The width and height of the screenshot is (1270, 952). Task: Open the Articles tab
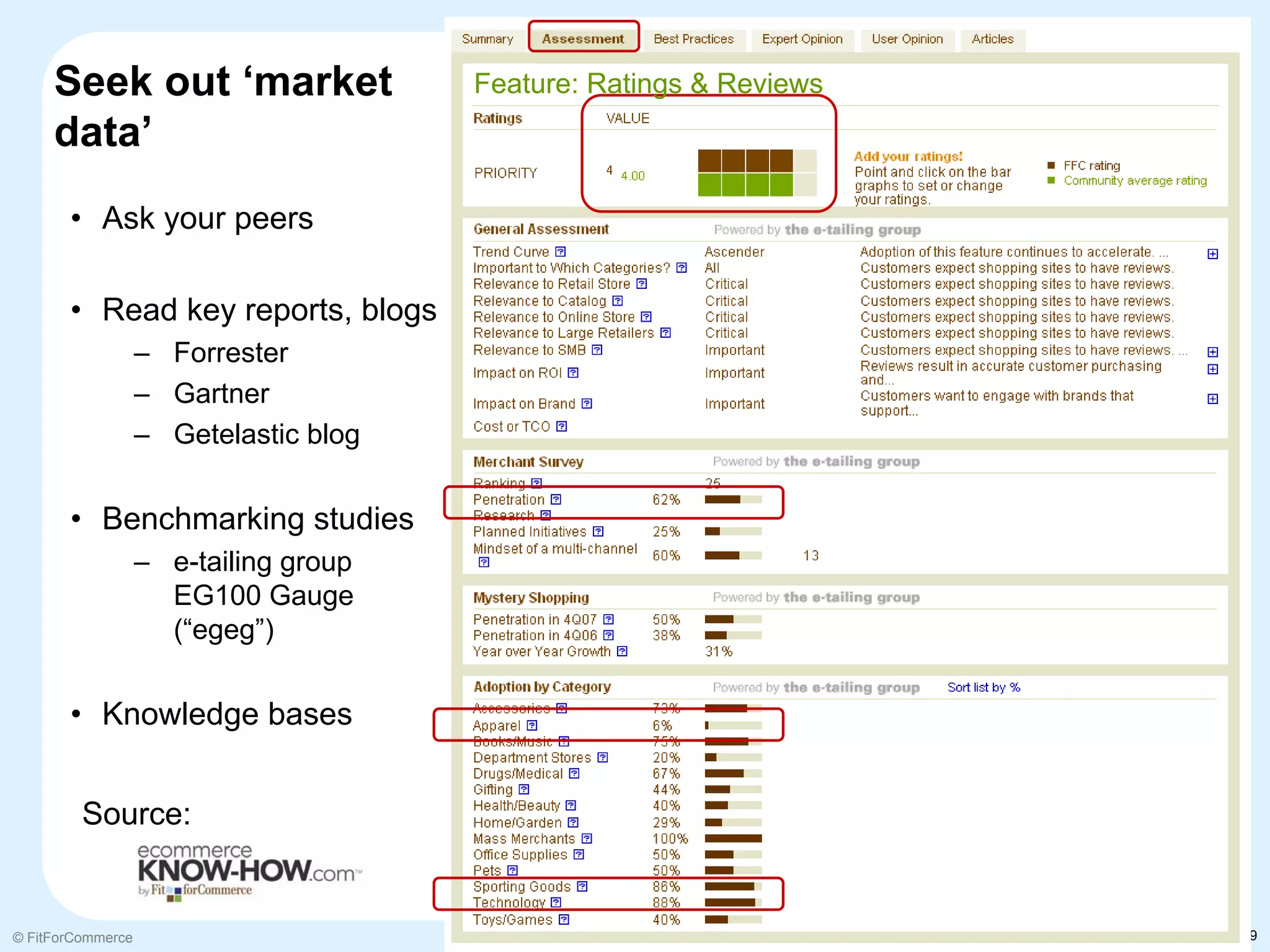click(x=992, y=39)
